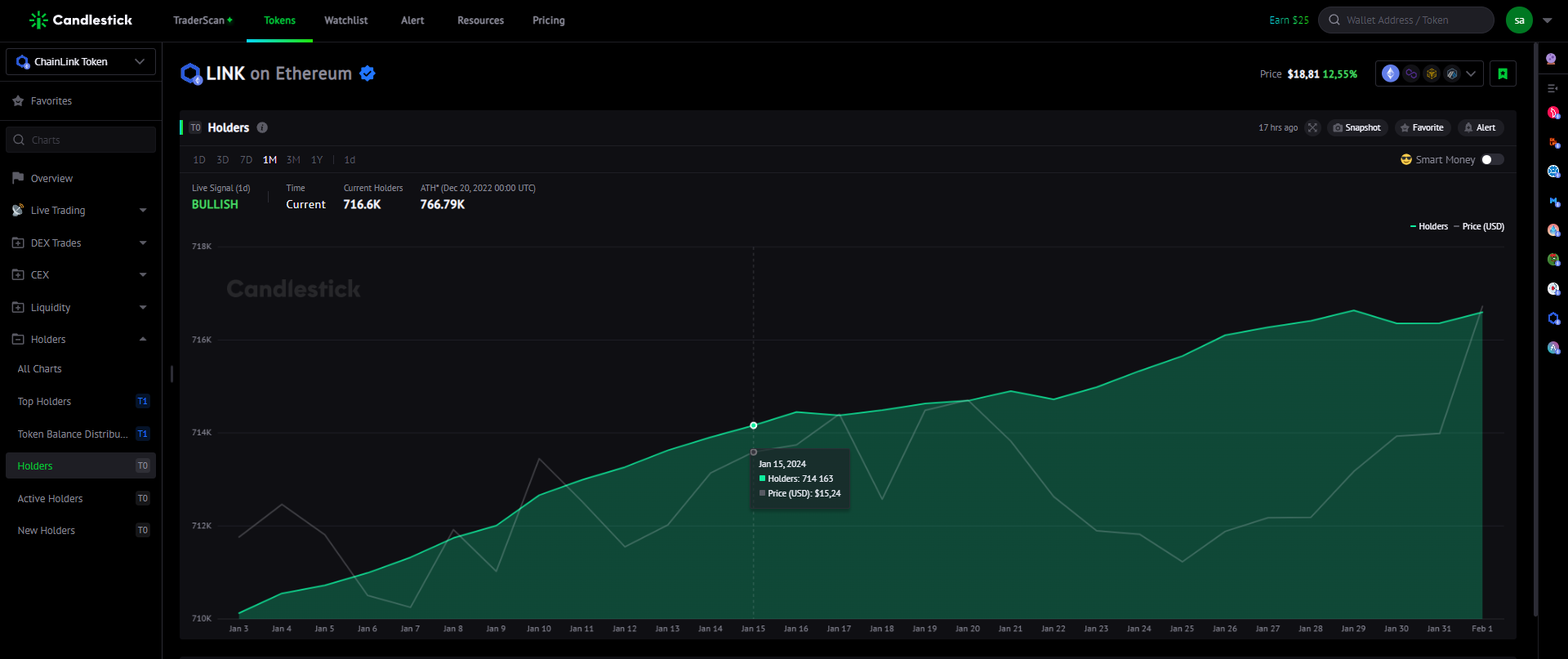Enable the Smart Money toggle

(x=1492, y=160)
